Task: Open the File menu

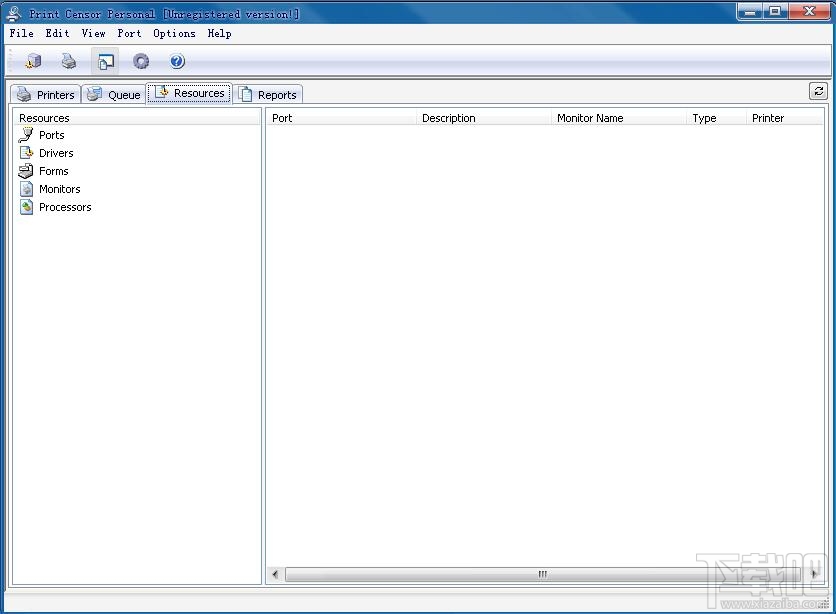Action: click(x=22, y=33)
